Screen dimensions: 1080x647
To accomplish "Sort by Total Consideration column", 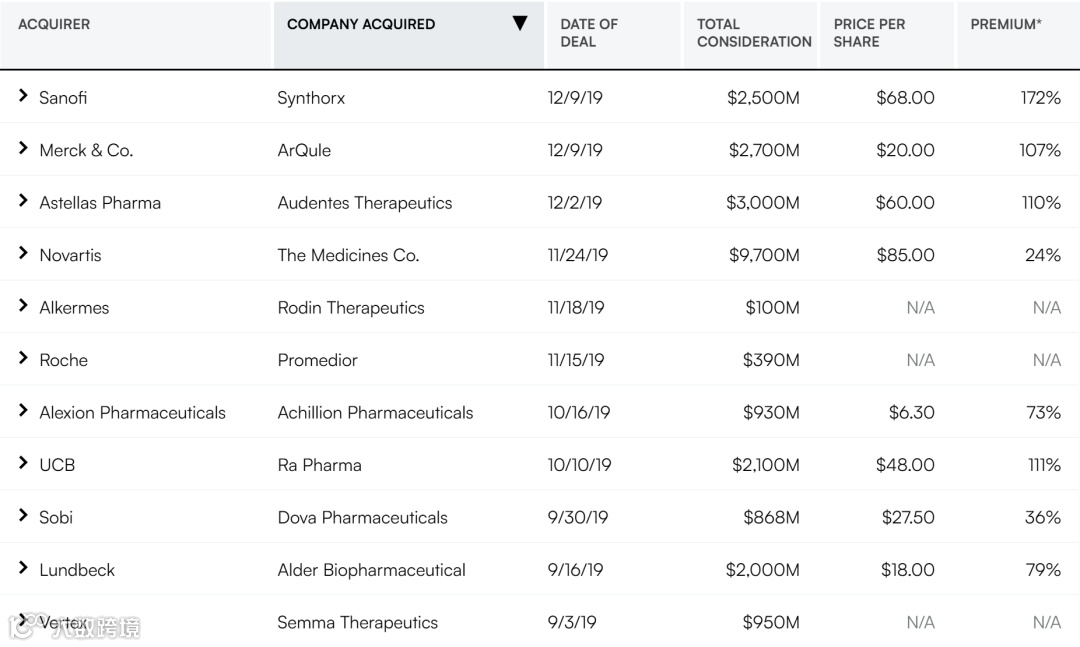I will click(754, 33).
